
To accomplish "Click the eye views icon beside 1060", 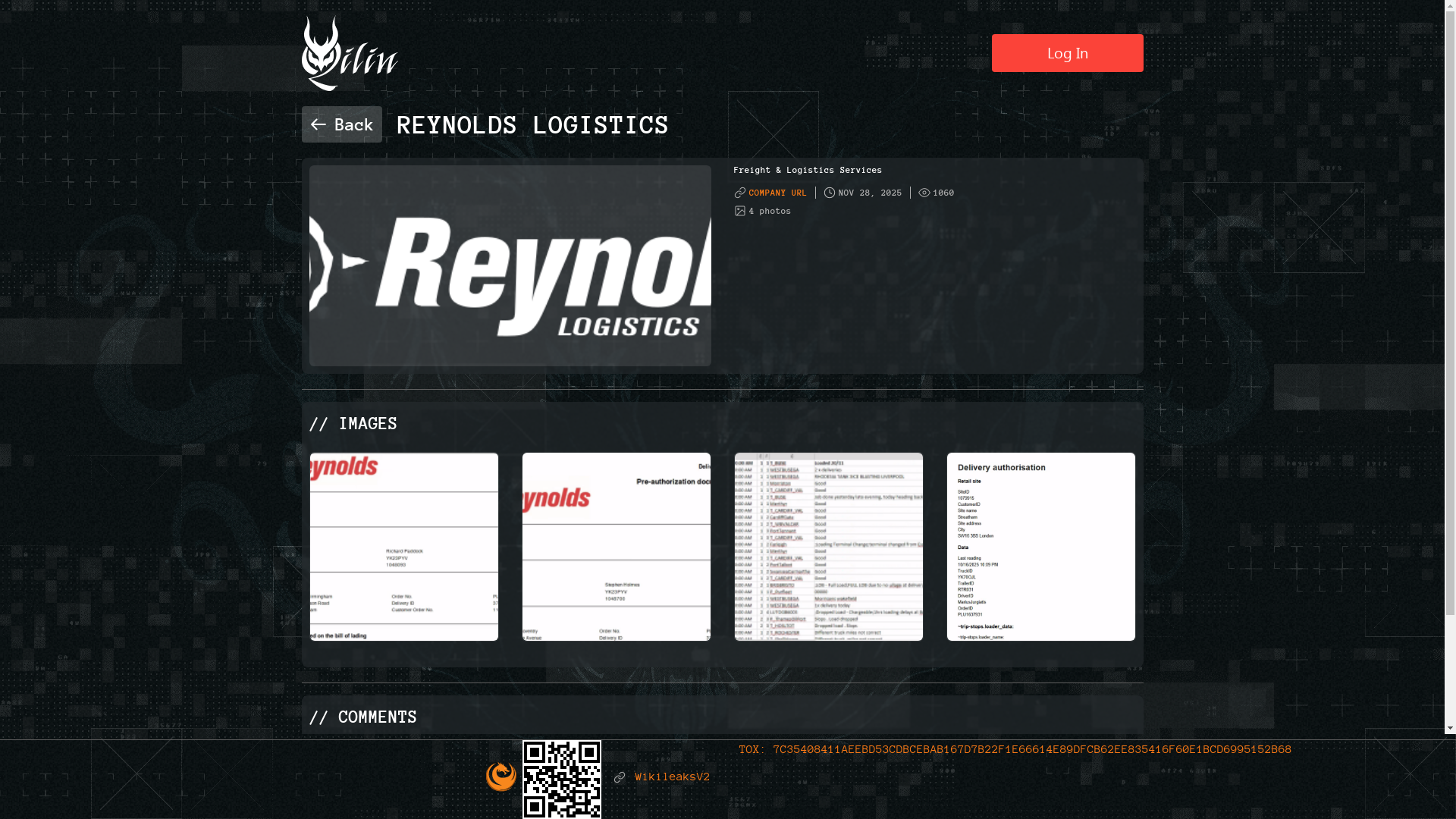I will 924,193.
